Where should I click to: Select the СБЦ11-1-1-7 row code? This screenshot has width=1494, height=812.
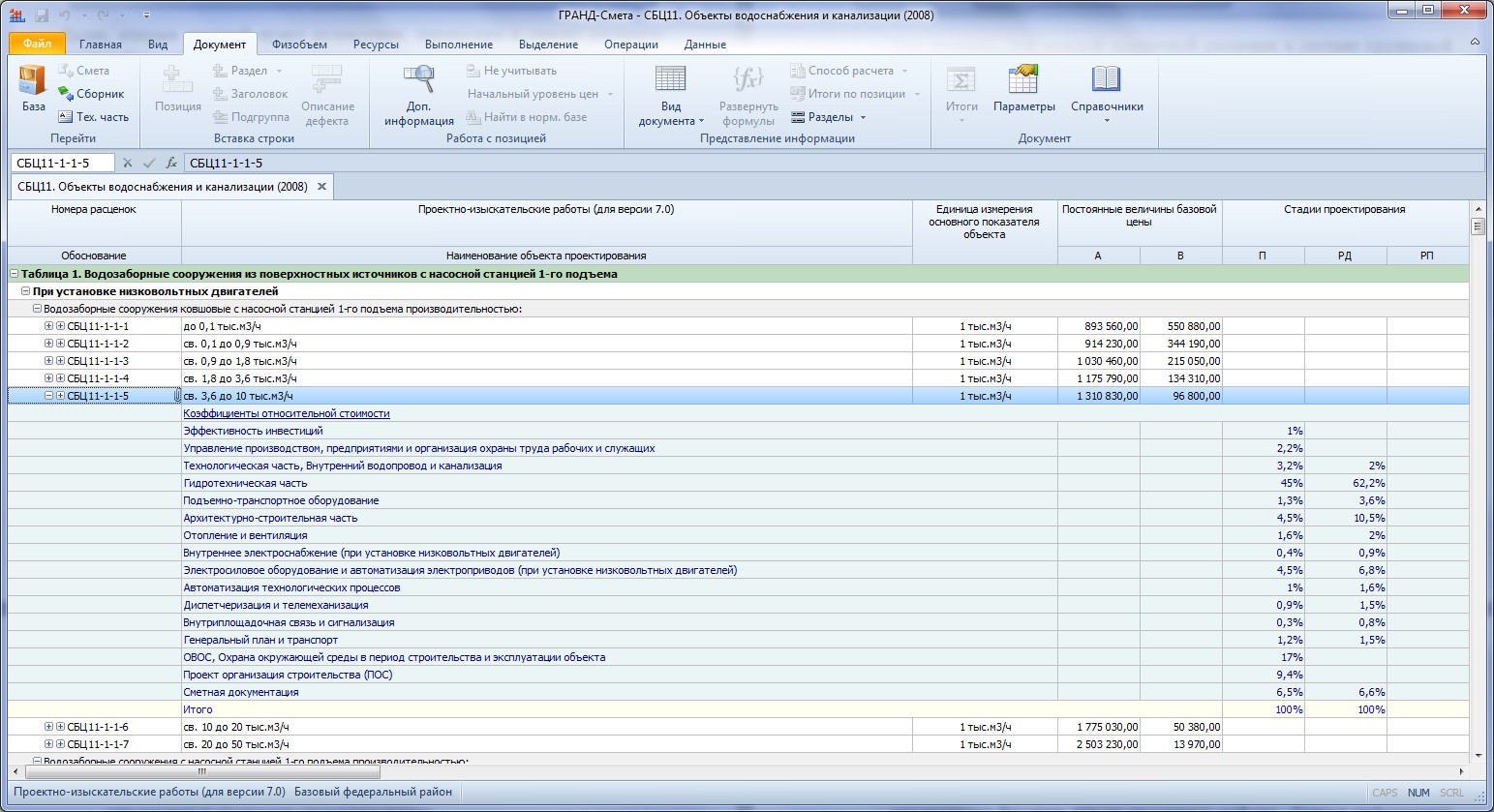98,744
